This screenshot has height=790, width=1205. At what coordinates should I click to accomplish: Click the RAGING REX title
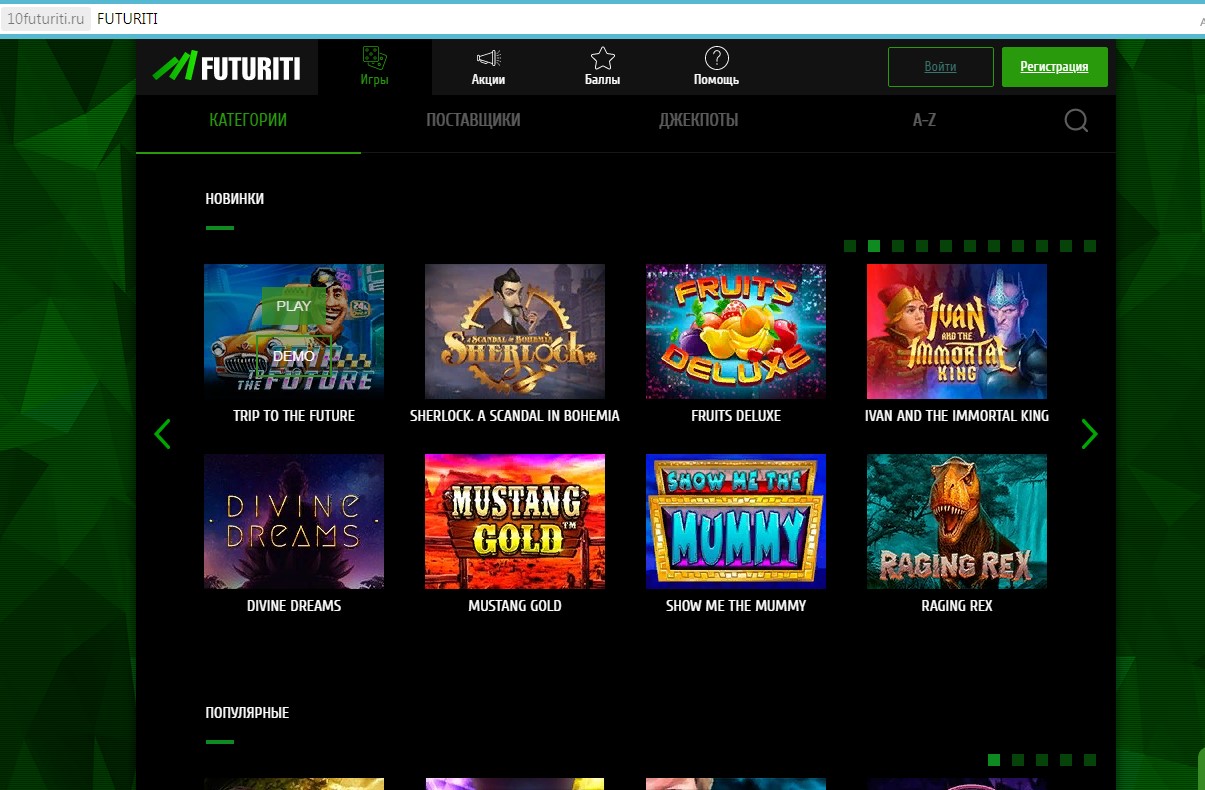[957, 606]
